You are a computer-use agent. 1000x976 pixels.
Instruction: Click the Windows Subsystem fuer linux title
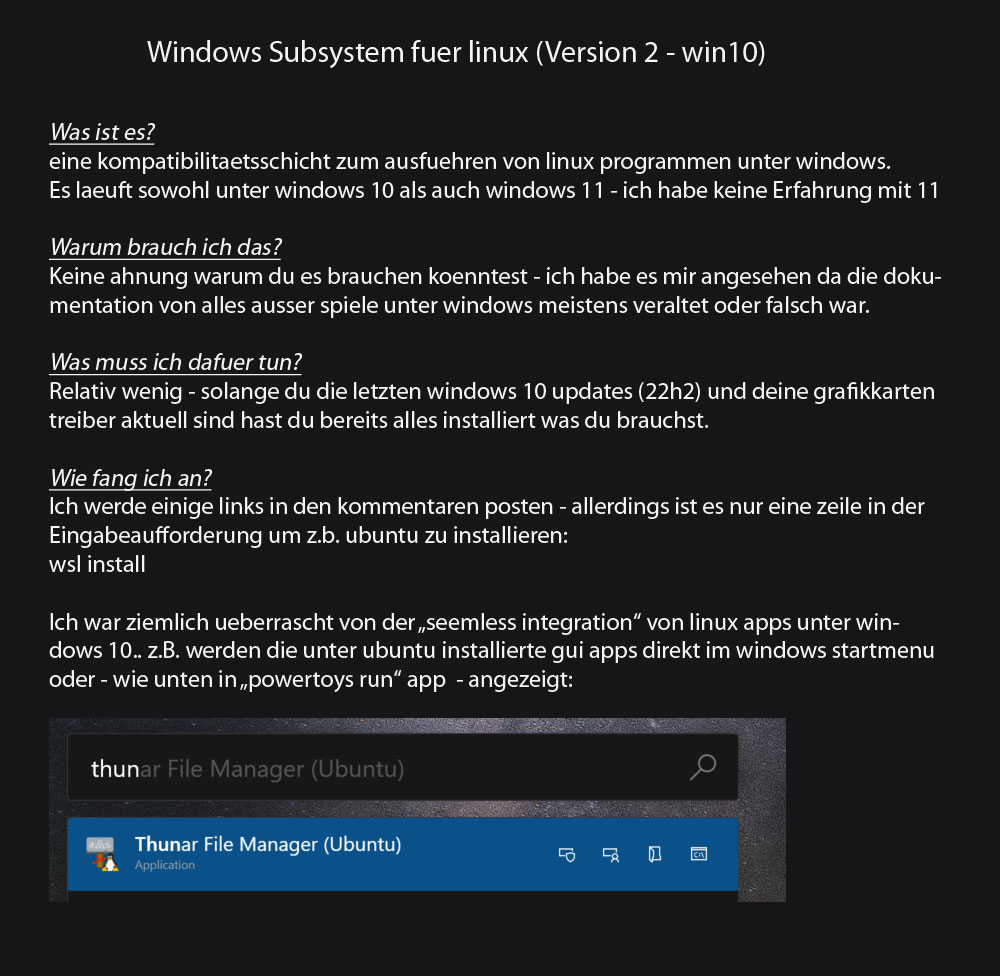456,52
